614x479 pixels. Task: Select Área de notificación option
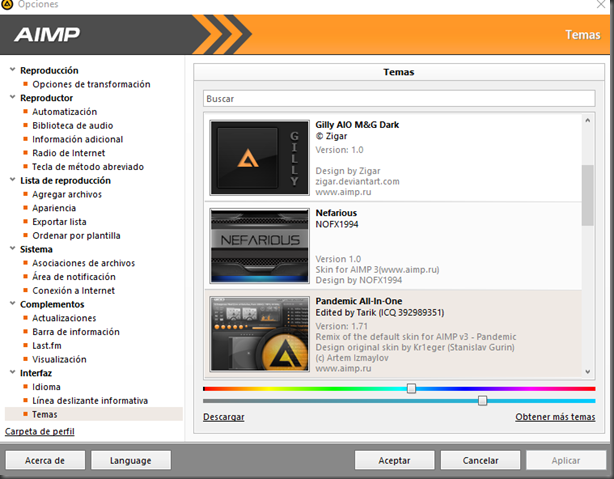pos(74,277)
